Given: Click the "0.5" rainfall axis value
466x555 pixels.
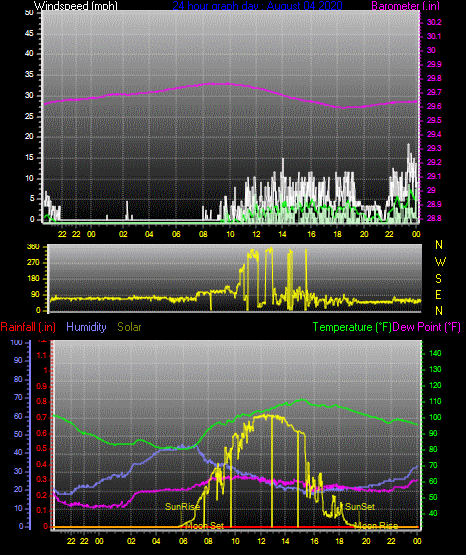Looking at the screenshot, I should [42, 448].
